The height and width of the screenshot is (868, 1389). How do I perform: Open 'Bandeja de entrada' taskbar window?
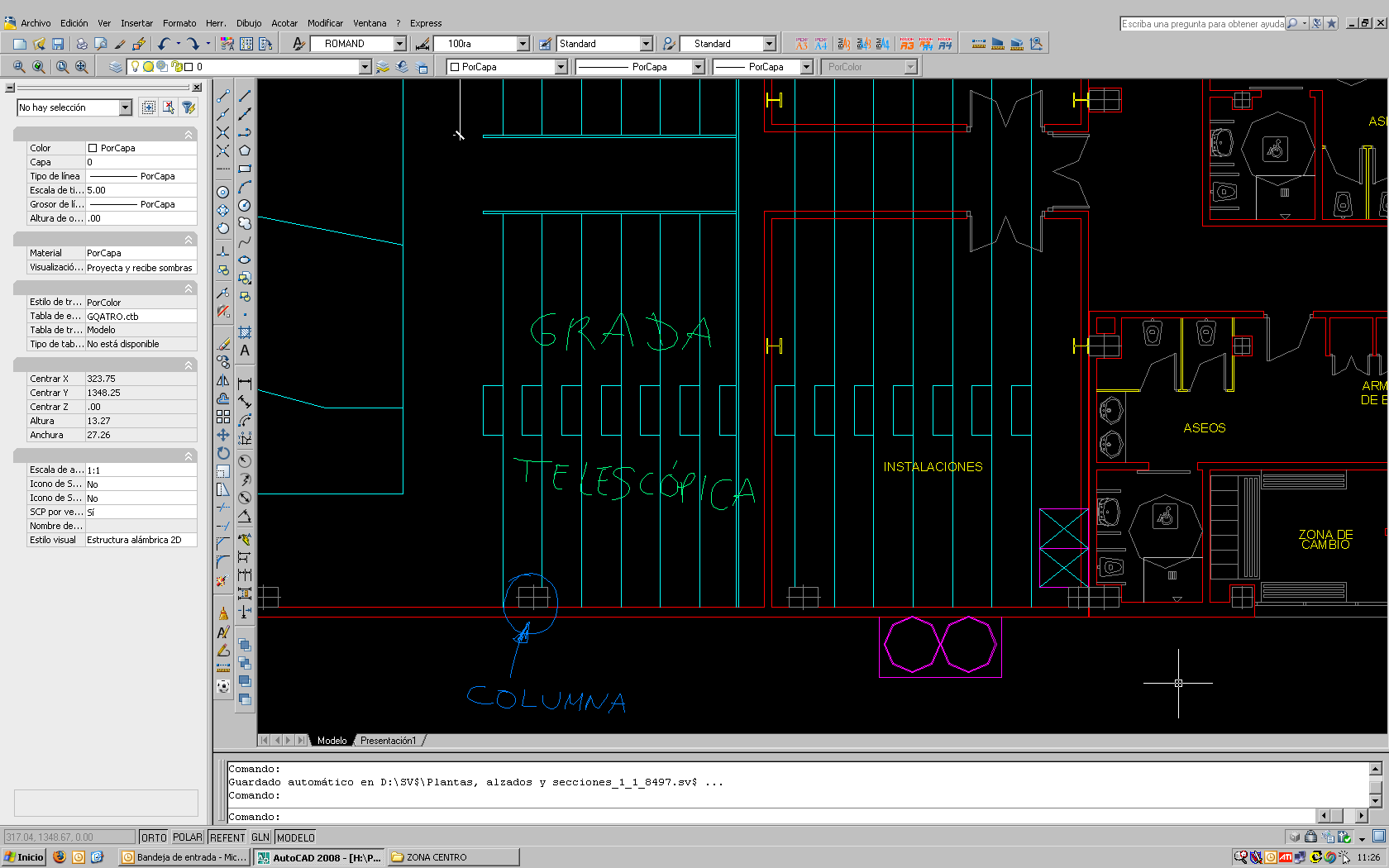184,857
